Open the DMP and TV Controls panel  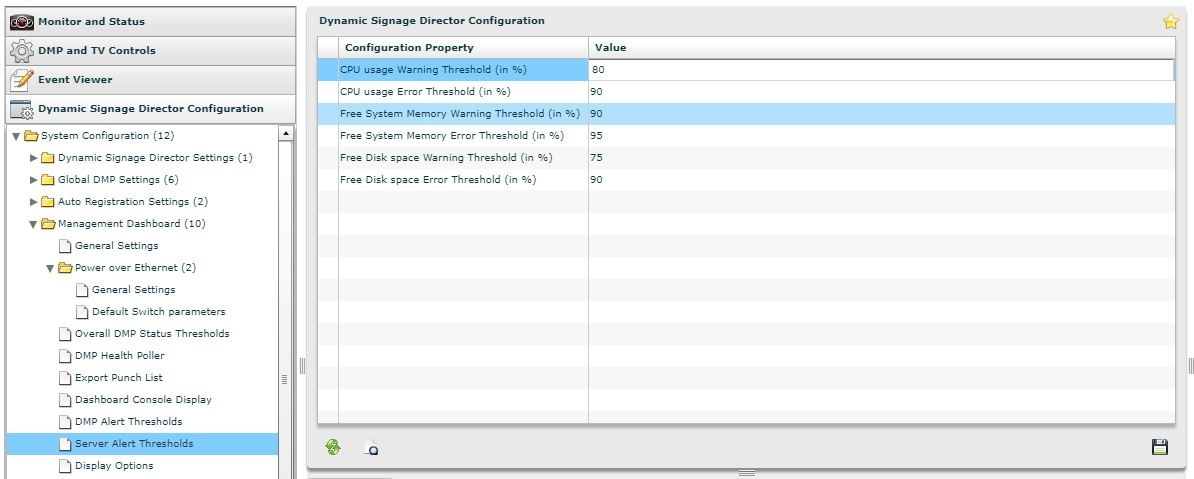click(x=151, y=50)
